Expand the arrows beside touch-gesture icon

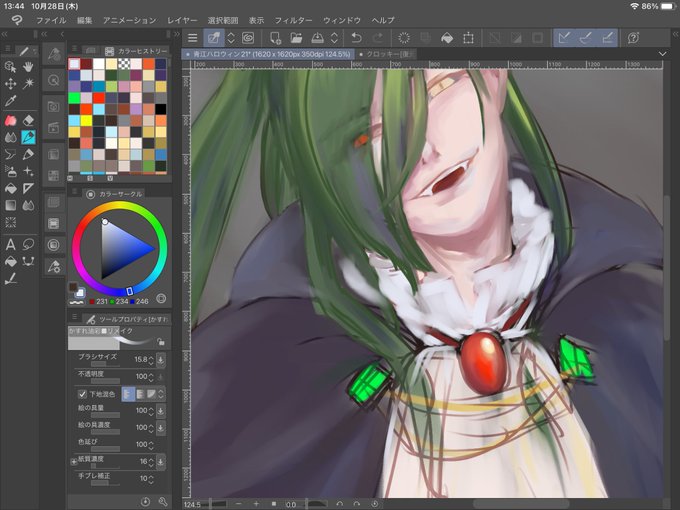tap(231, 38)
